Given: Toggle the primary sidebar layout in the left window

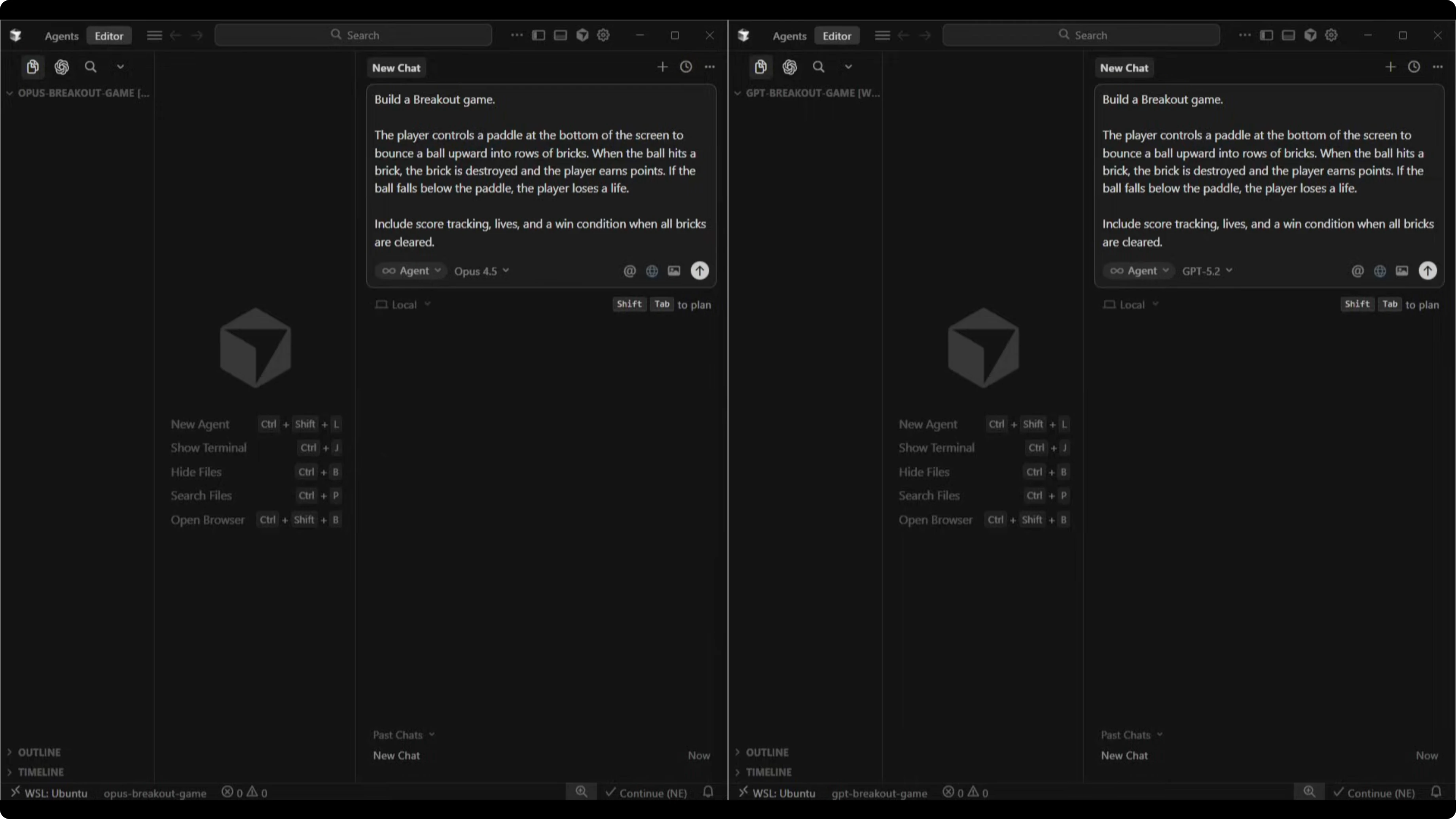Looking at the screenshot, I should (x=538, y=35).
